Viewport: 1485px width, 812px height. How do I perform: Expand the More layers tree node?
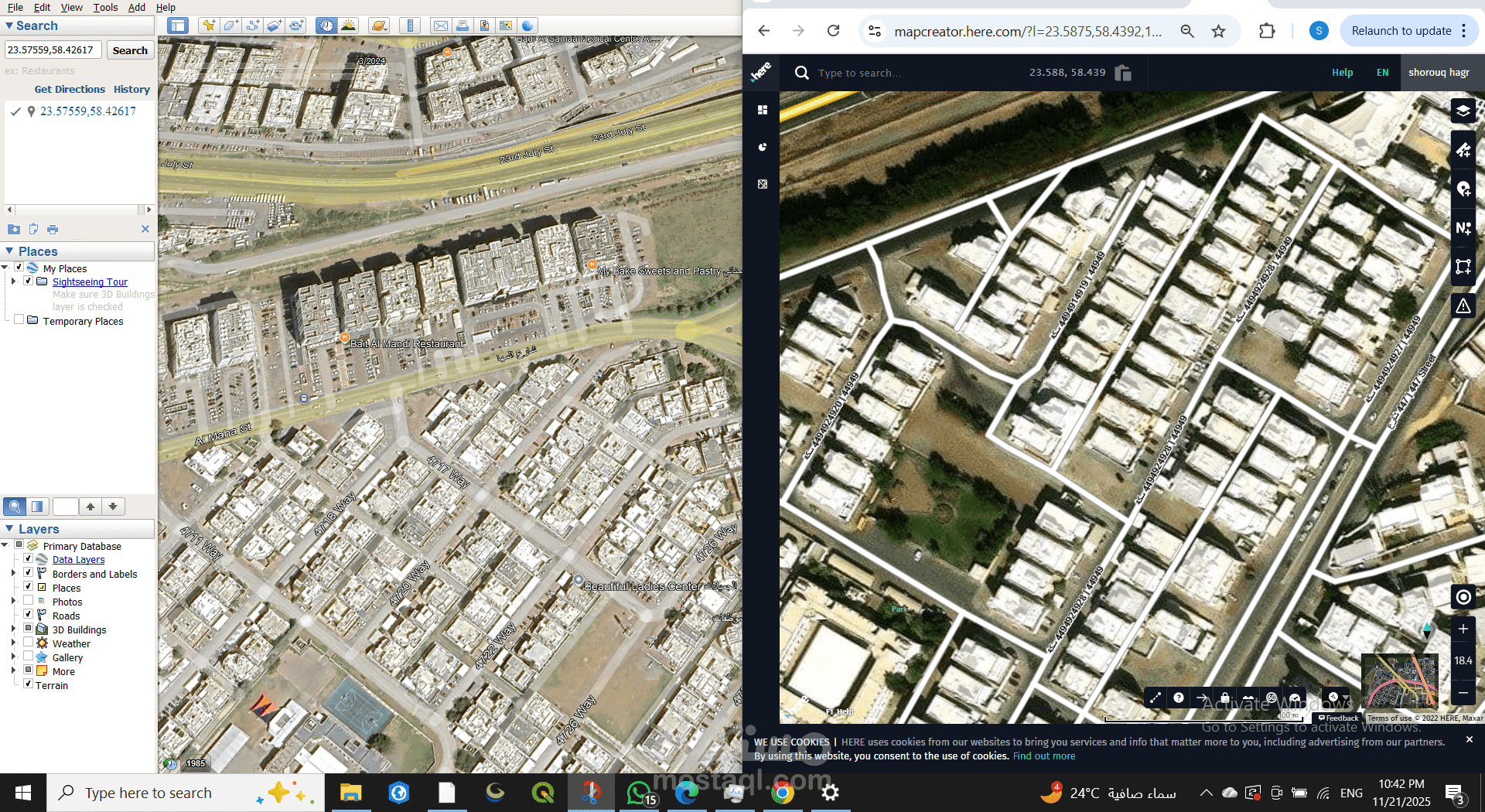pos(13,670)
